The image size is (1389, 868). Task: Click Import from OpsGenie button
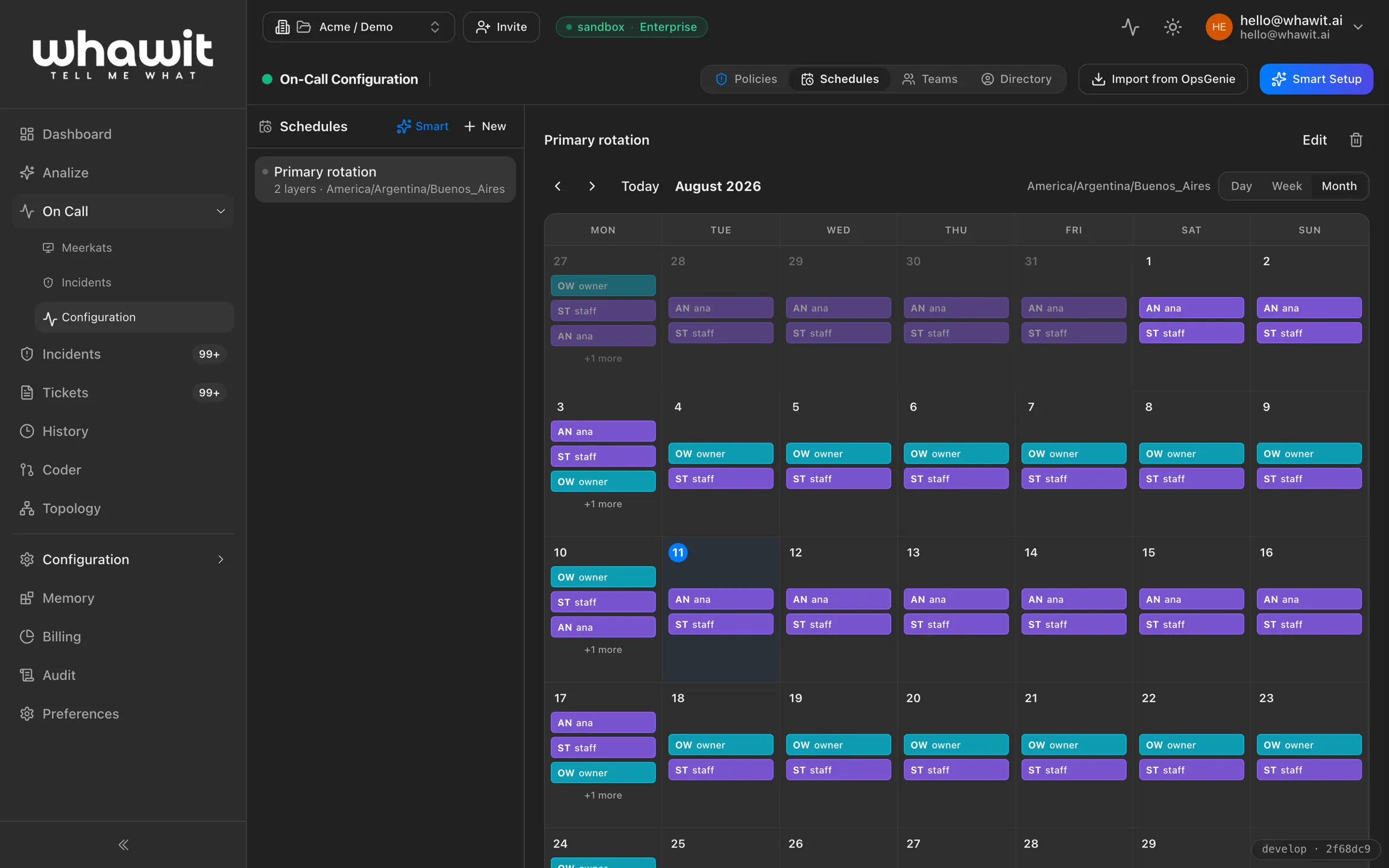pos(1163,79)
